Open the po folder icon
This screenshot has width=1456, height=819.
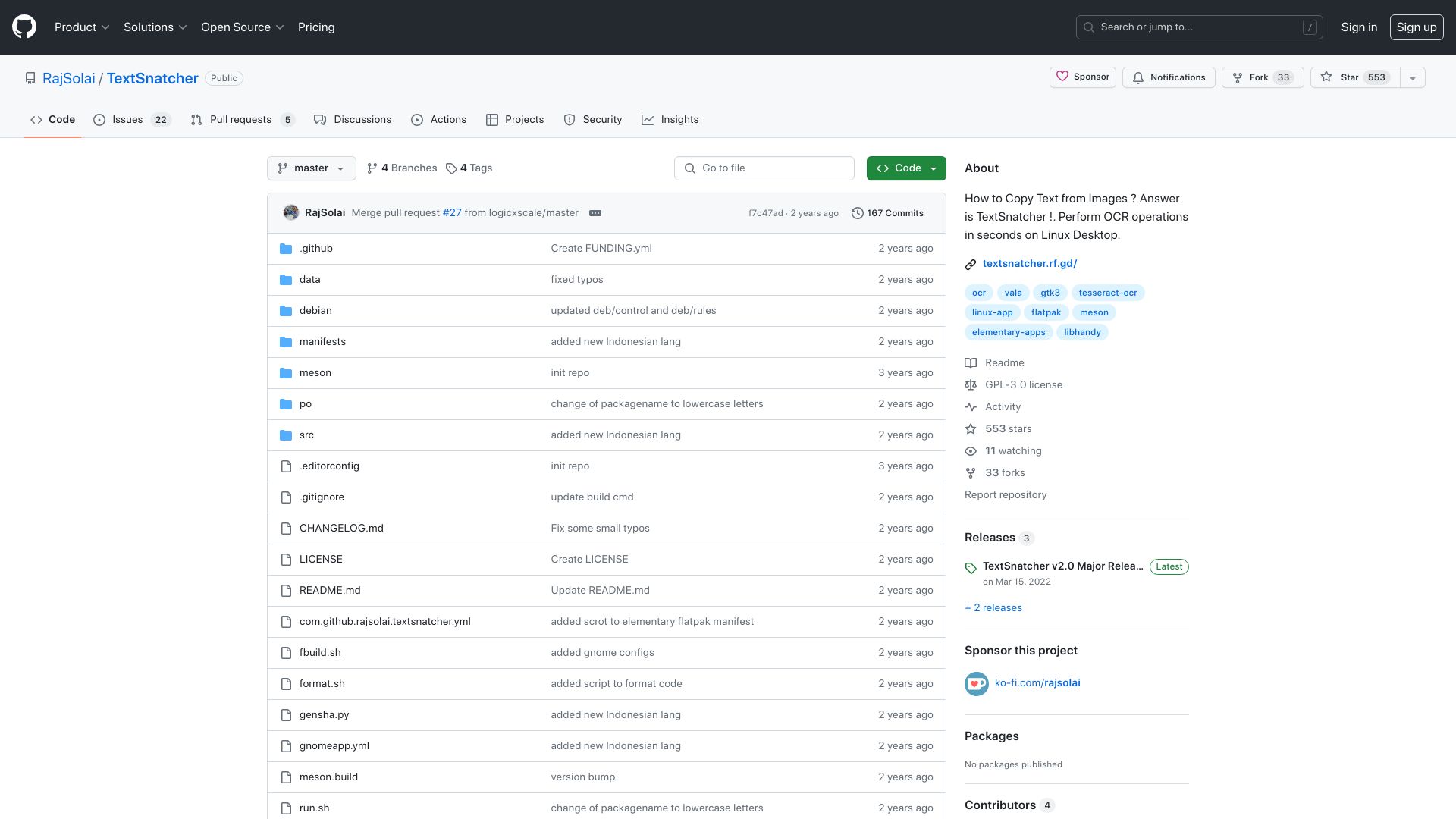(286, 404)
